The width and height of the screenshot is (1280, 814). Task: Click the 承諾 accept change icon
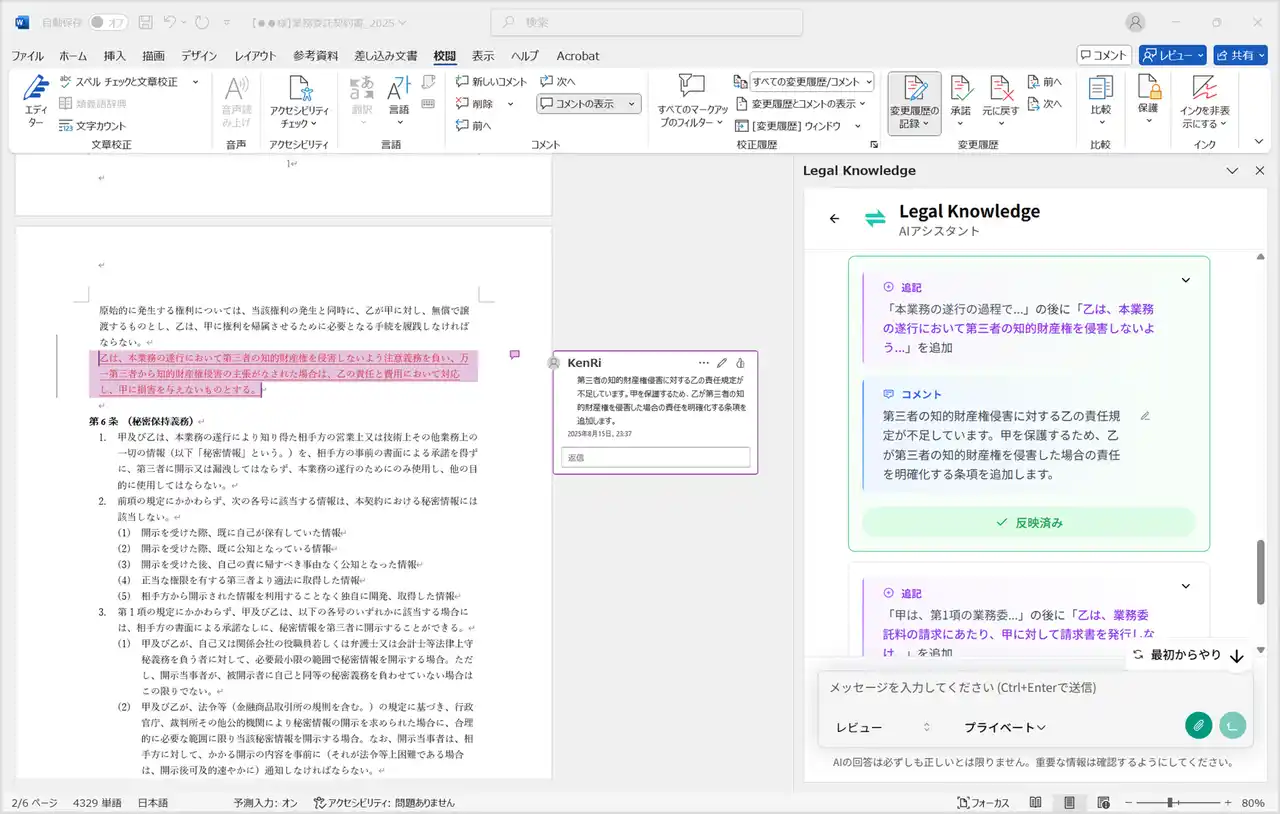tap(961, 90)
